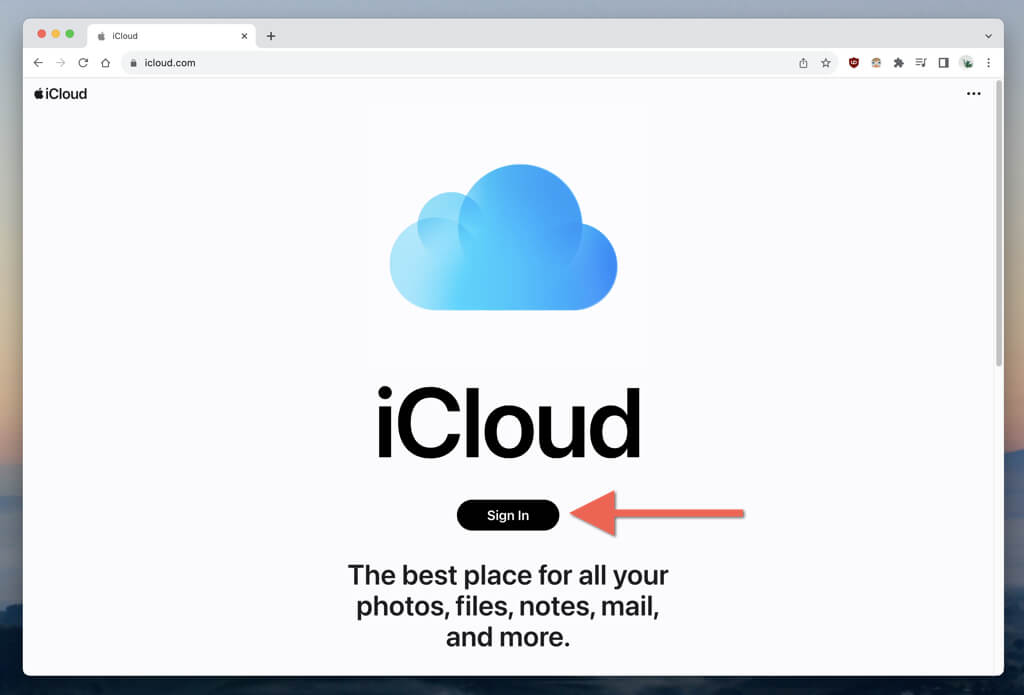
Task: Click the iCloud logo in page header
Action: pos(61,93)
